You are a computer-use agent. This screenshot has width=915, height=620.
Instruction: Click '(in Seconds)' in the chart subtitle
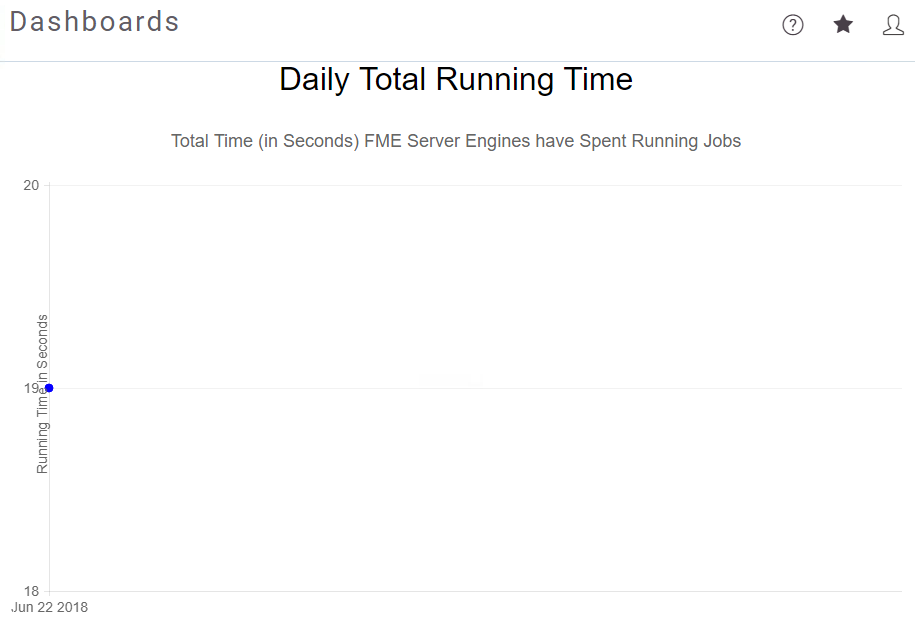(309, 141)
